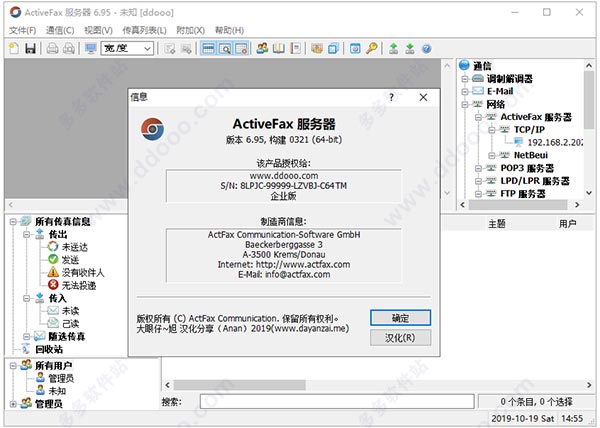Click the dialog's question mark help button
Viewport: 600px width, 428px height.
tap(391, 97)
